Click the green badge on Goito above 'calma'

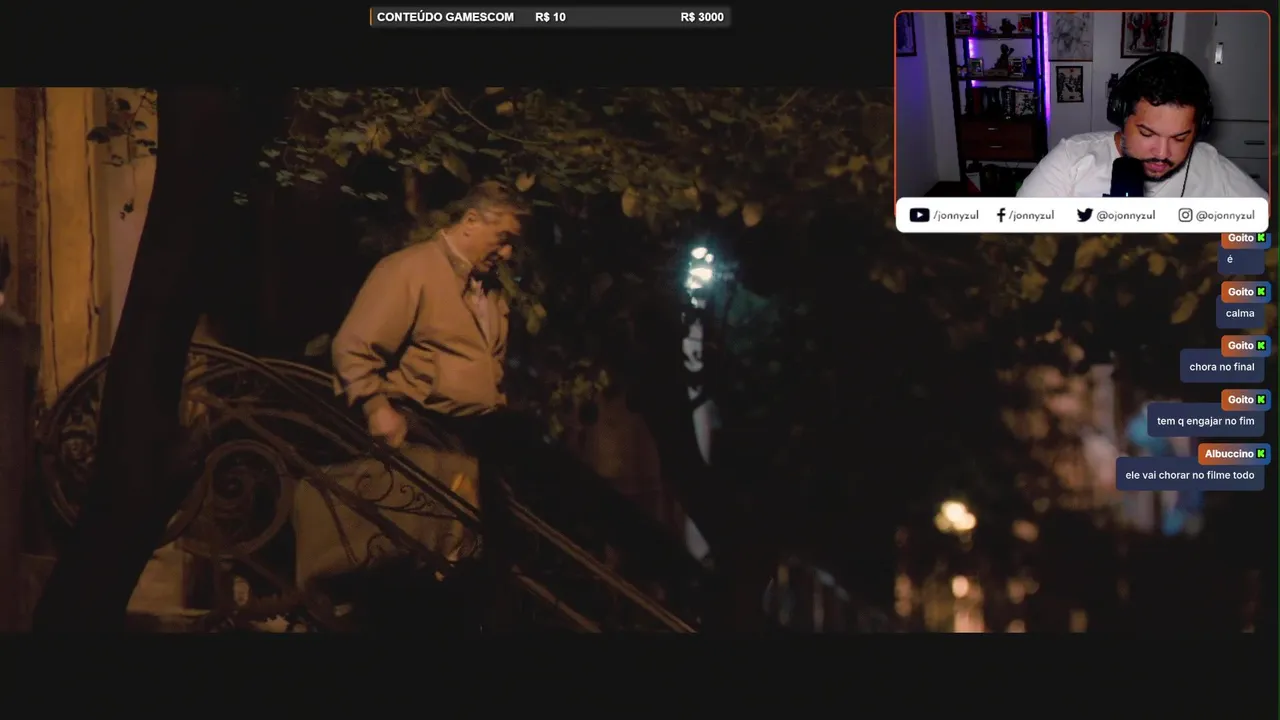click(x=1261, y=292)
